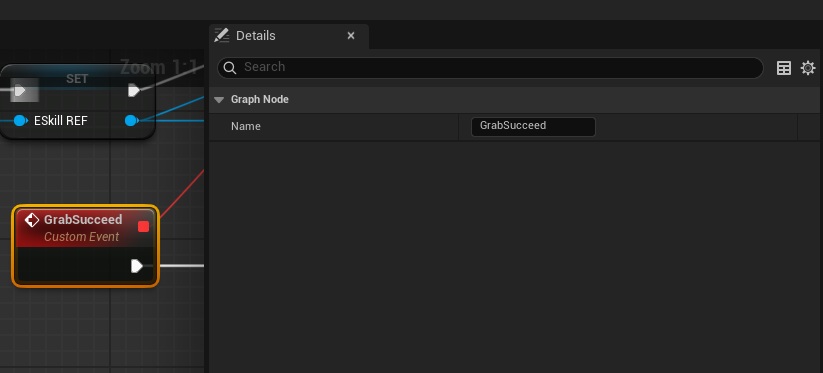Click the Details tab pencil icon
823x373 pixels.
(x=221, y=36)
